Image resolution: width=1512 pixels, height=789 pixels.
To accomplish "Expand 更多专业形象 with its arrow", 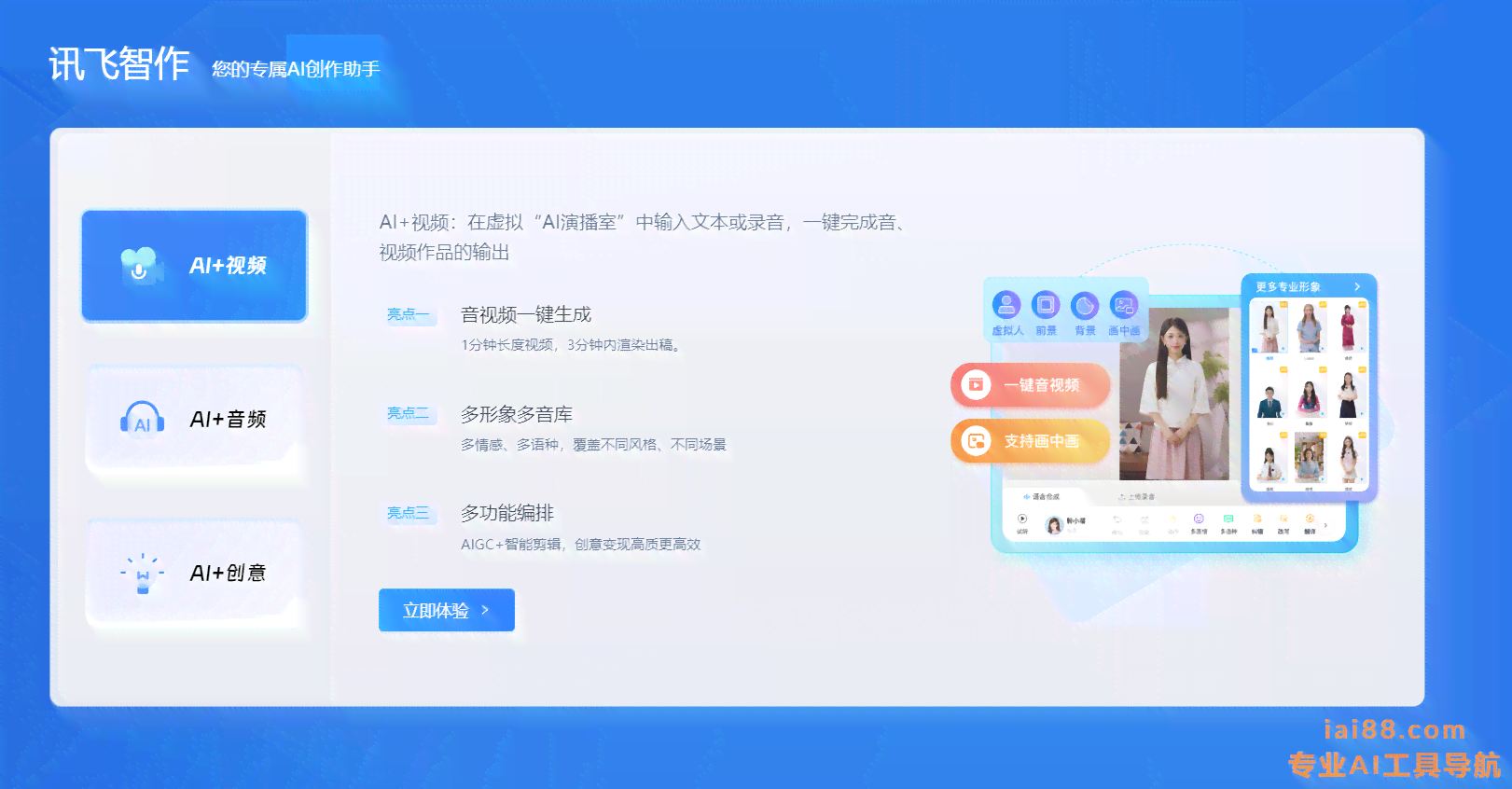I will (x=1357, y=286).
